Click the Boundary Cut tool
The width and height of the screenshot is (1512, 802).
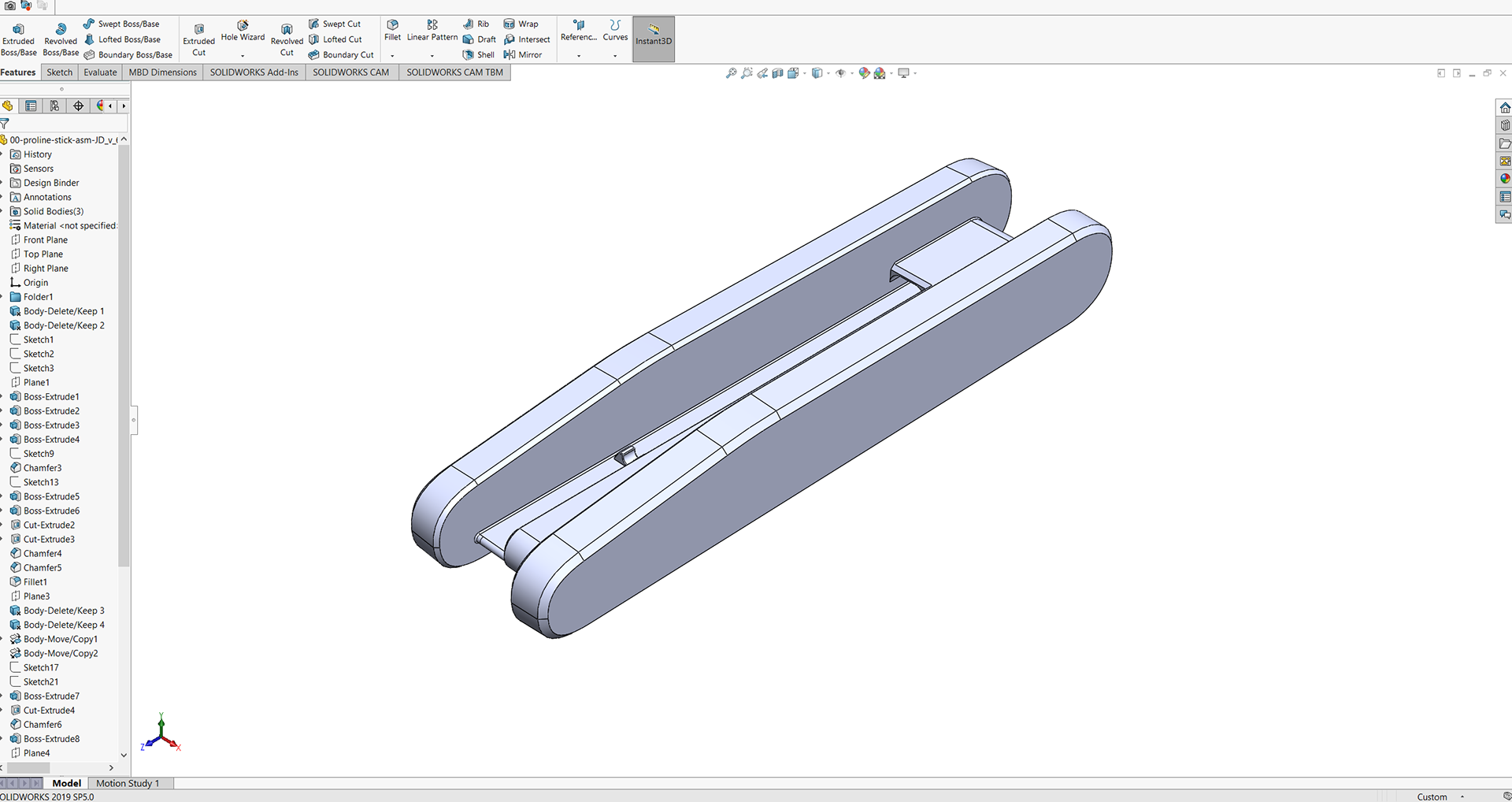click(341, 55)
